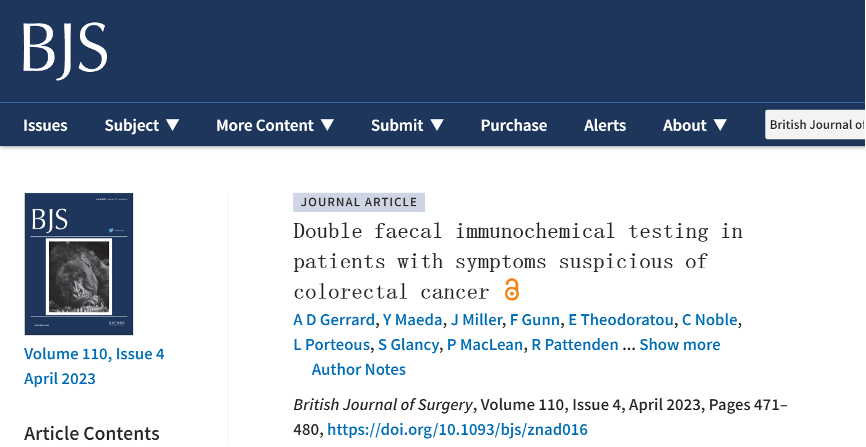Open the BJS journal cover thumbnail

(79, 264)
